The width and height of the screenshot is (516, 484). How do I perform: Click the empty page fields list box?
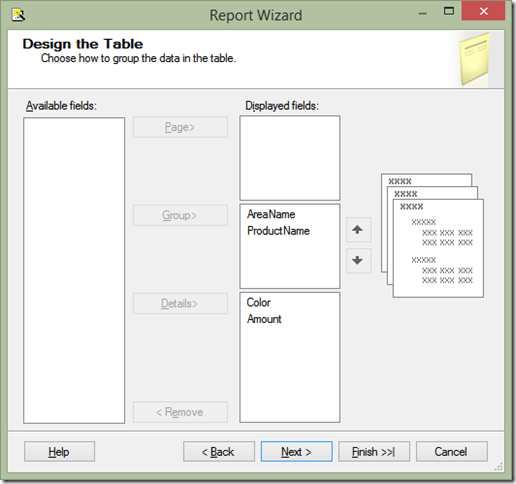point(290,158)
